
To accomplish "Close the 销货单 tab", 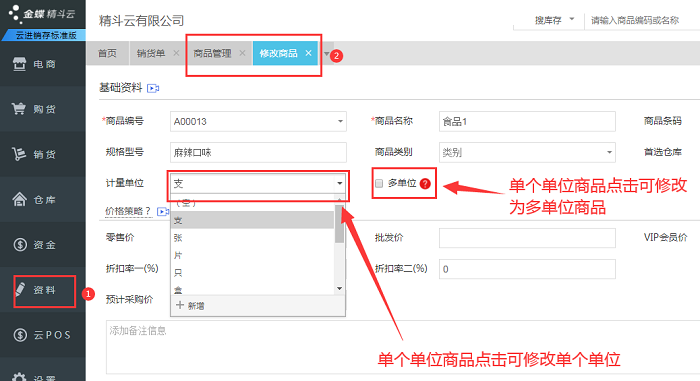I will click(176, 53).
